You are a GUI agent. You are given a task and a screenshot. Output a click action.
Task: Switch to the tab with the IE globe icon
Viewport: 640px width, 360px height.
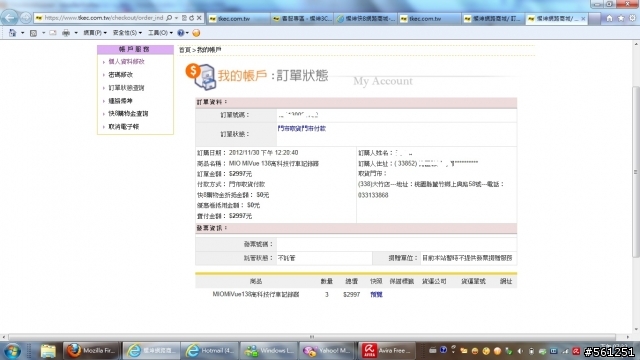point(366,19)
